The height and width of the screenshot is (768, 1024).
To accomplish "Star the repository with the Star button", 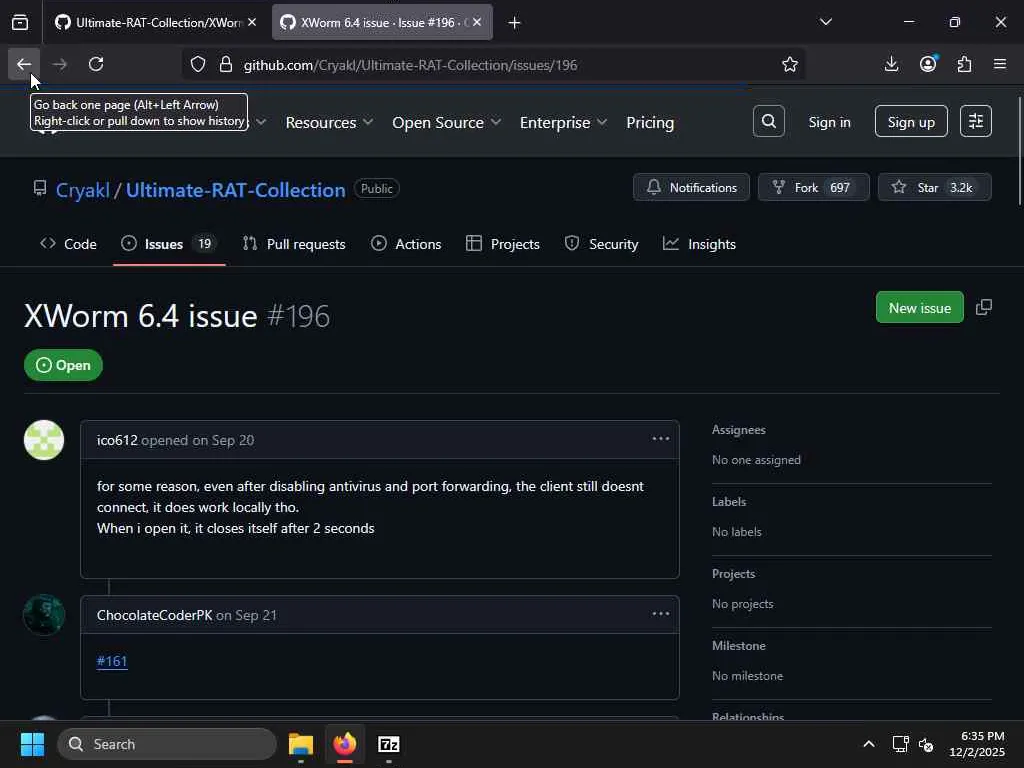I will click(935, 187).
